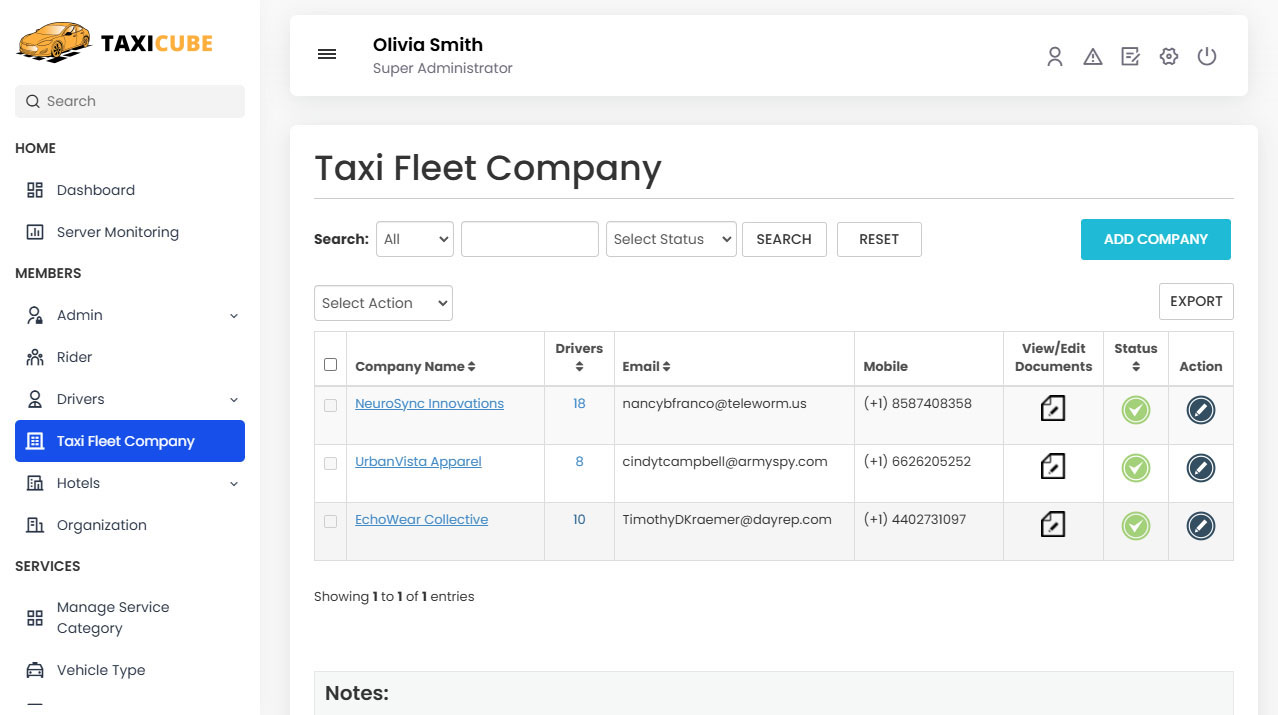Click the warning alert triangle icon
The image size is (1278, 715).
pyautogui.click(x=1092, y=57)
